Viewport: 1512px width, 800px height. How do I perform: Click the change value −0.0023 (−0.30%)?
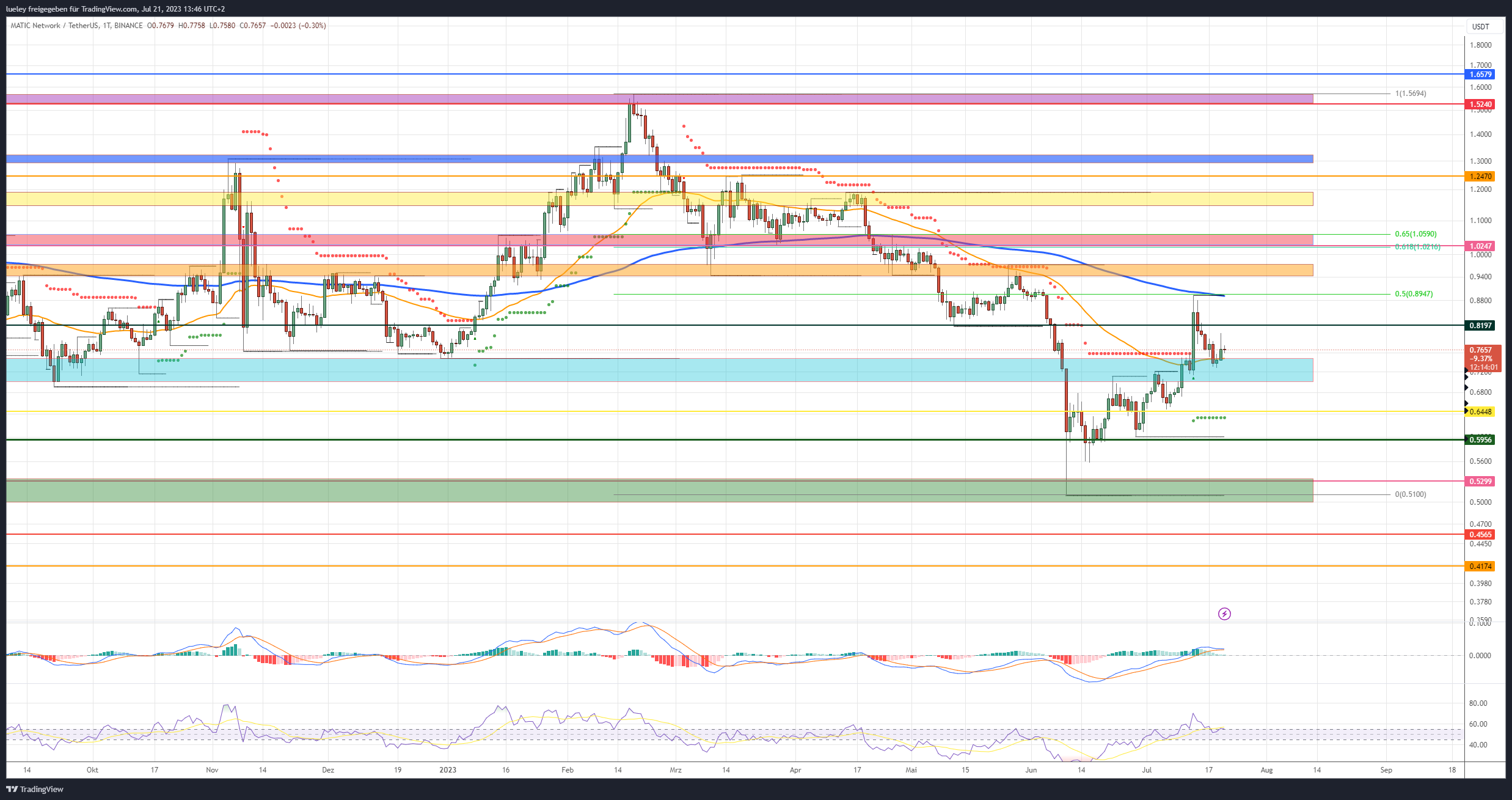(298, 26)
